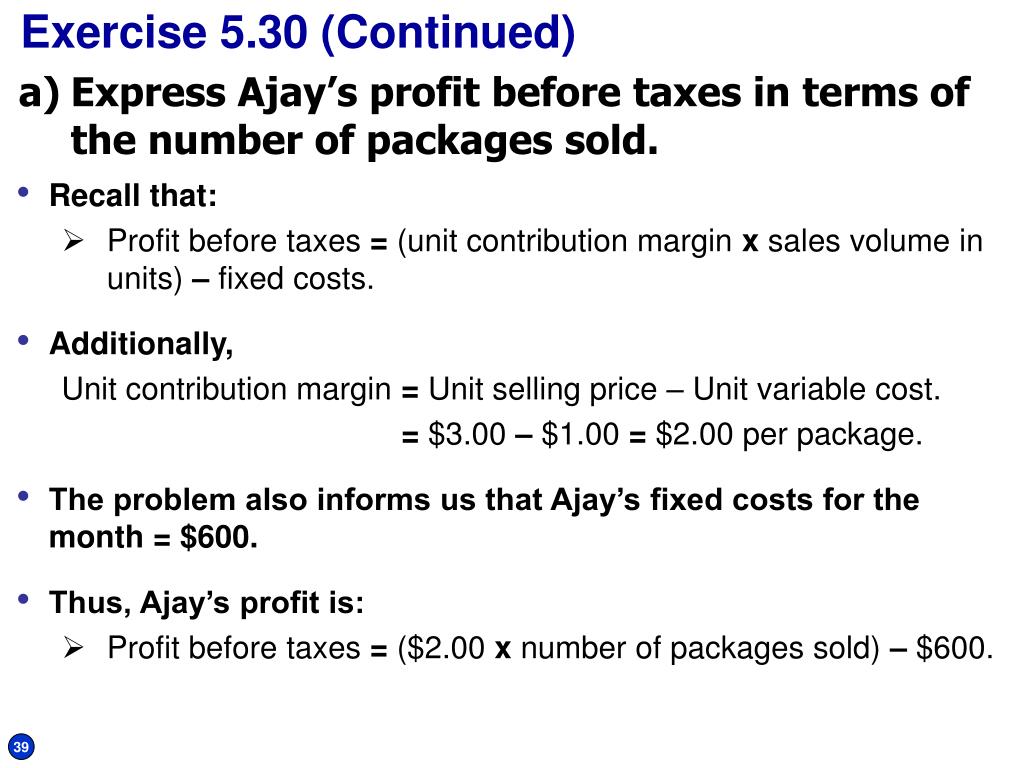Click the arrow bullet beside final profit formula
The width and height of the screenshot is (1024, 768).
74,648
